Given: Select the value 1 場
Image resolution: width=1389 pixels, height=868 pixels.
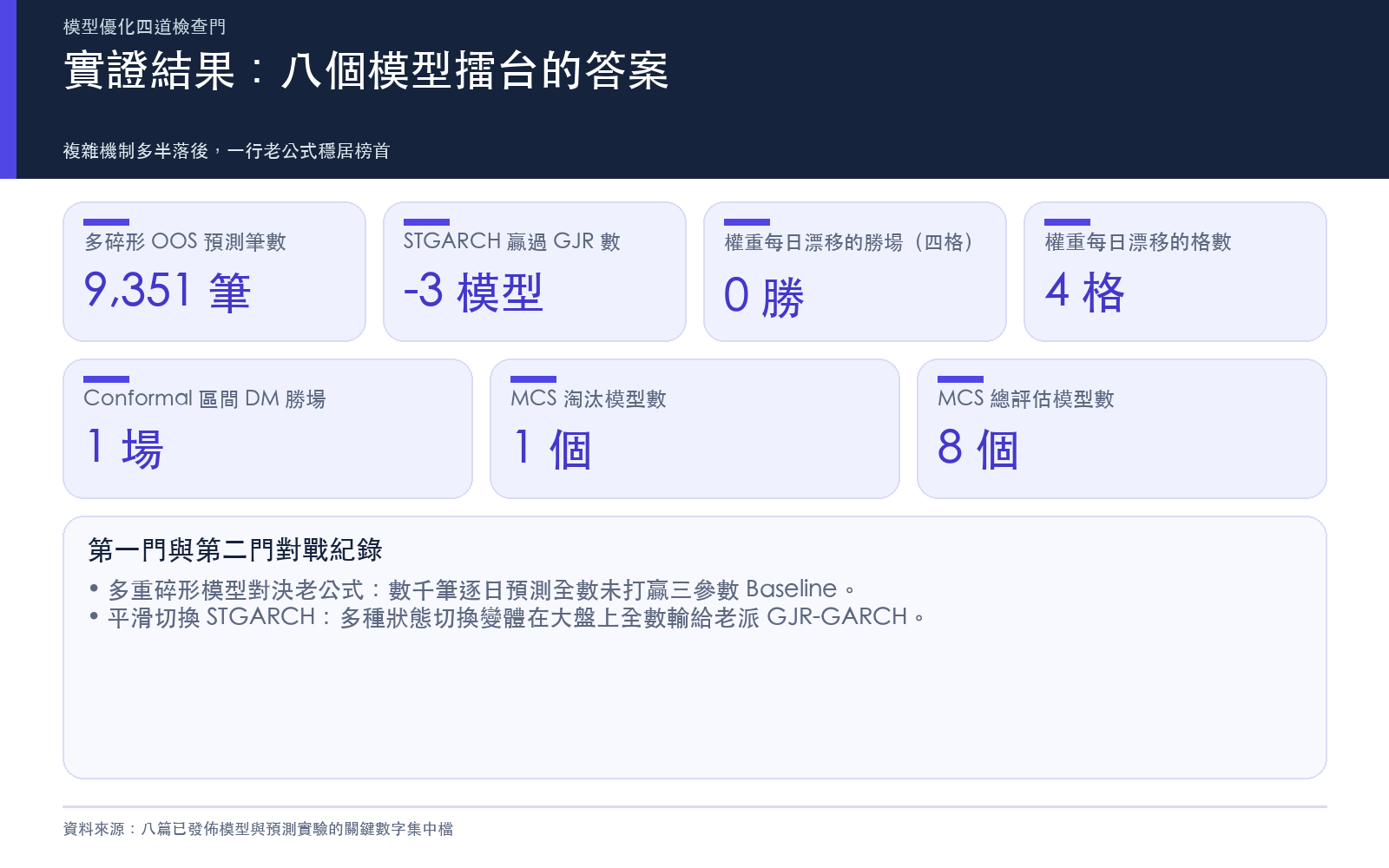Looking at the screenshot, I should coord(125,448).
